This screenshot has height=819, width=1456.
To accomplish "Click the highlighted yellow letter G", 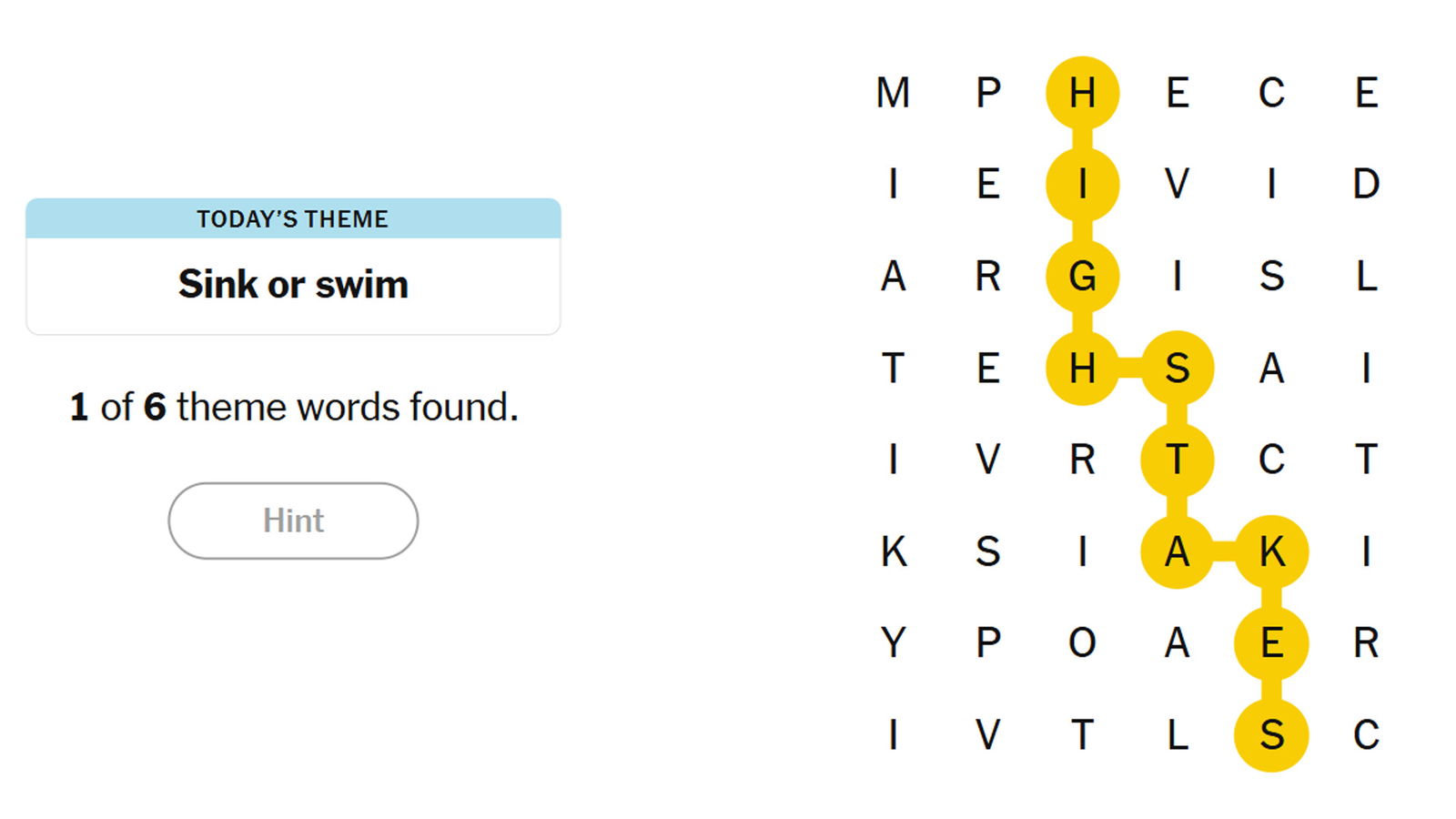I will pyautogui.click(x=1082, y=276).
